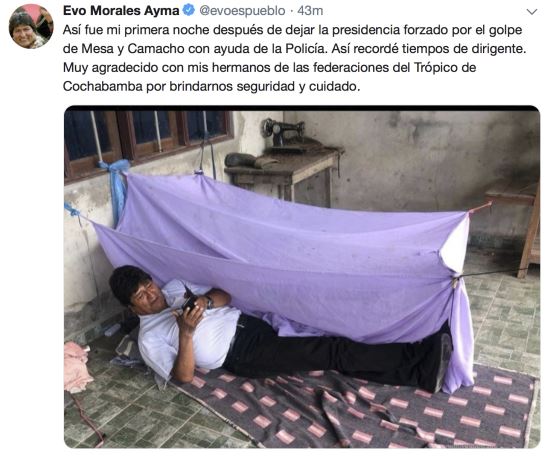Visit the @evoespueblo handle link

pyautogui.click(x=242, y=11)
